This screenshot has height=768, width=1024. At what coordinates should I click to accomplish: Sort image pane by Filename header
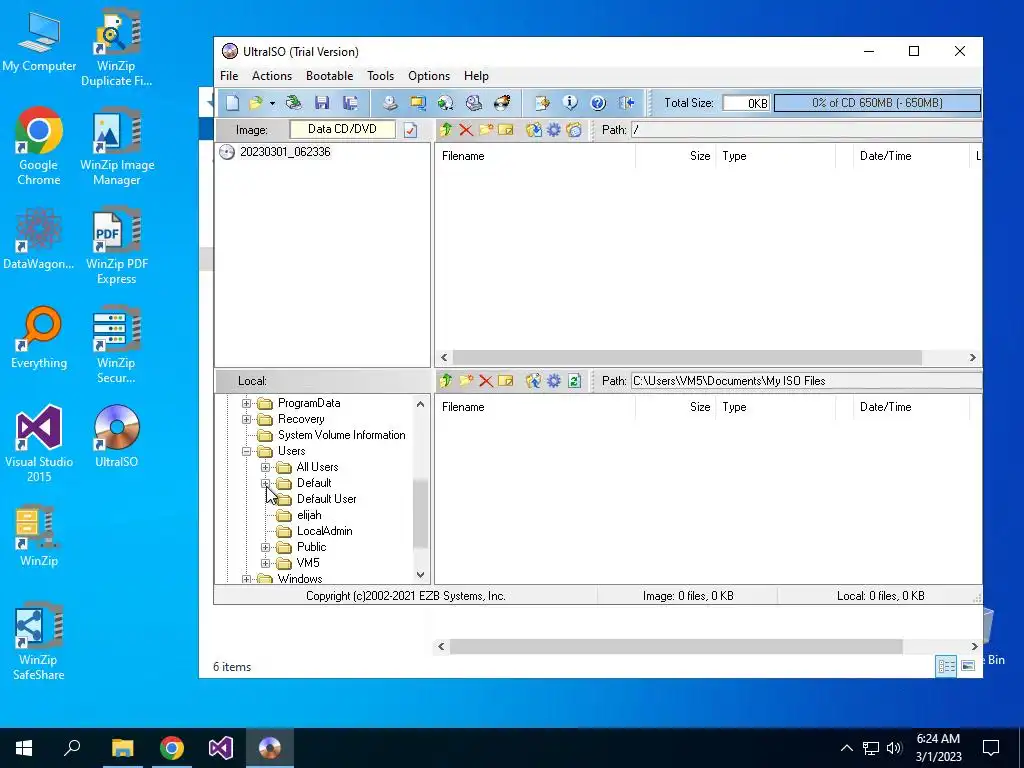pyautogui.click(x=535, y=156)
